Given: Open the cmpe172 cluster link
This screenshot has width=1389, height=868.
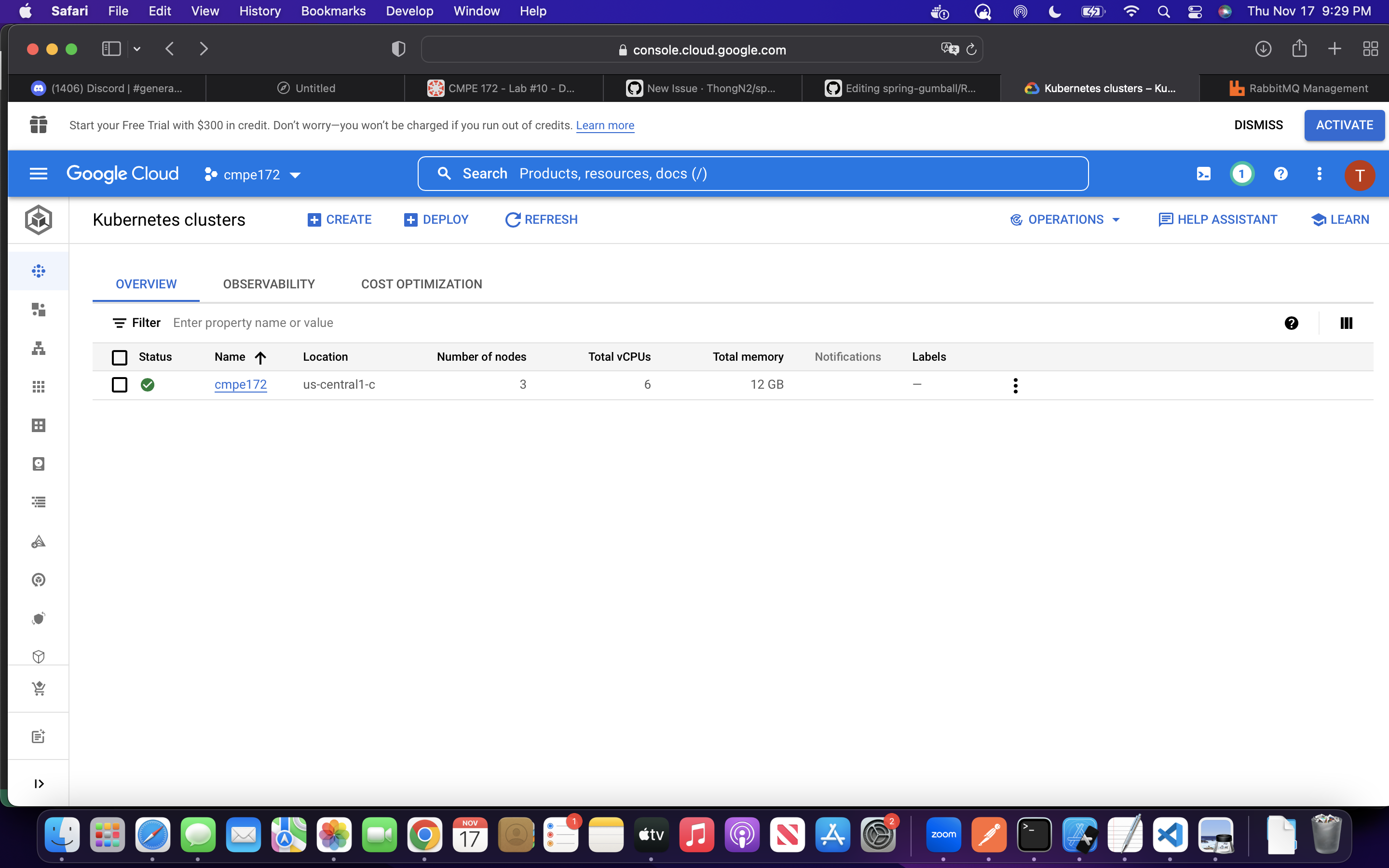Looking at the screenshot, I should 241,385.
